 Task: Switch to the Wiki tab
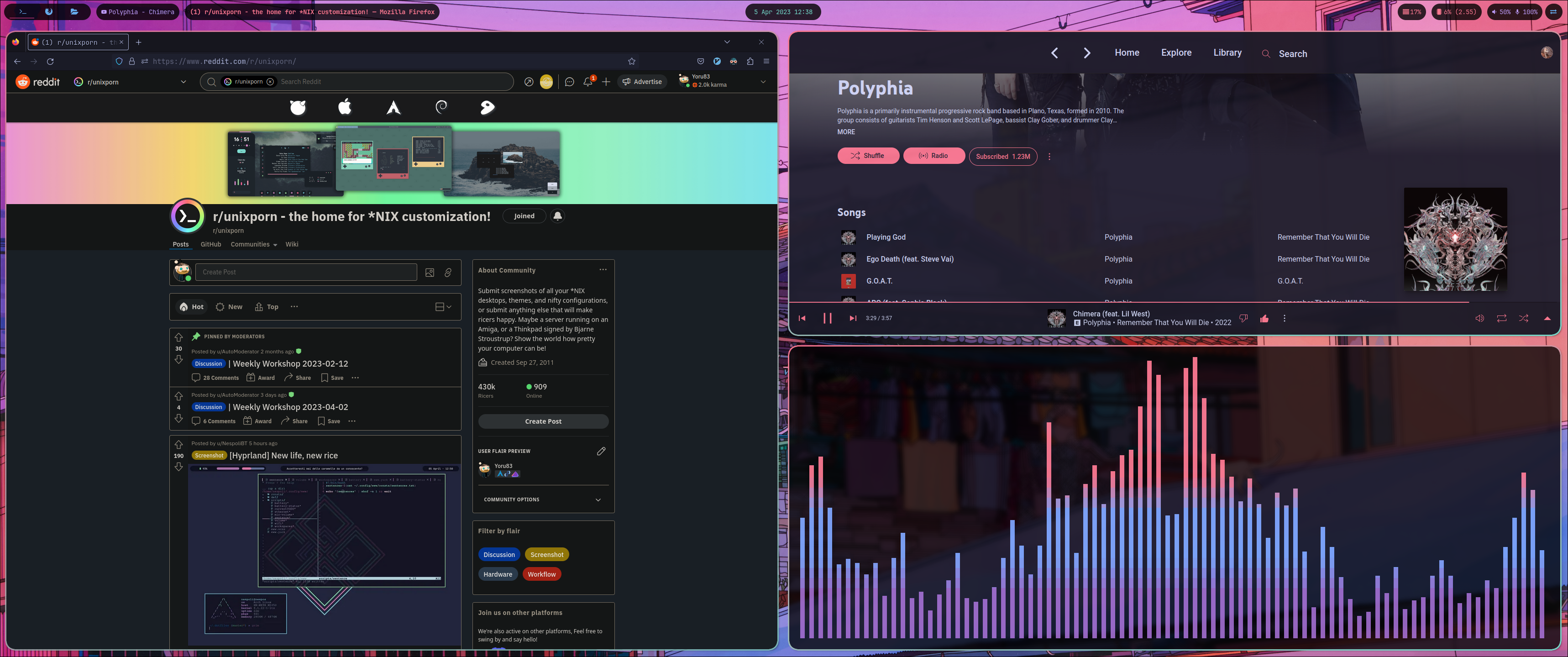click(x=292, y=244)
